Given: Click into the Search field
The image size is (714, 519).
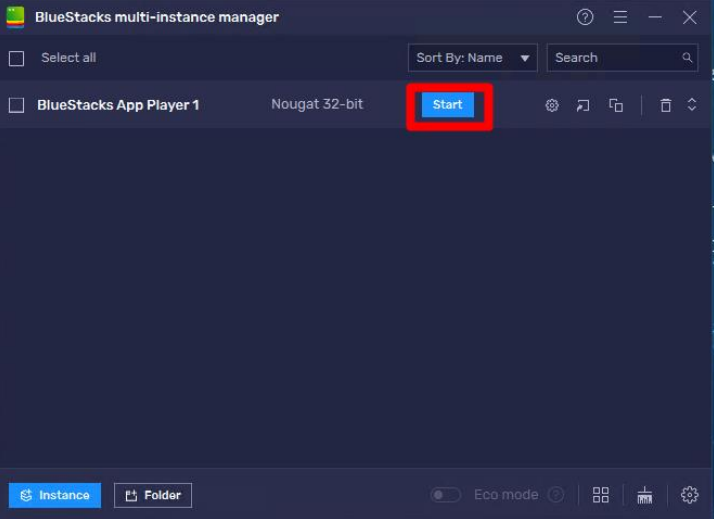Looking at the screenshot, I should click(x=622, y=58).
